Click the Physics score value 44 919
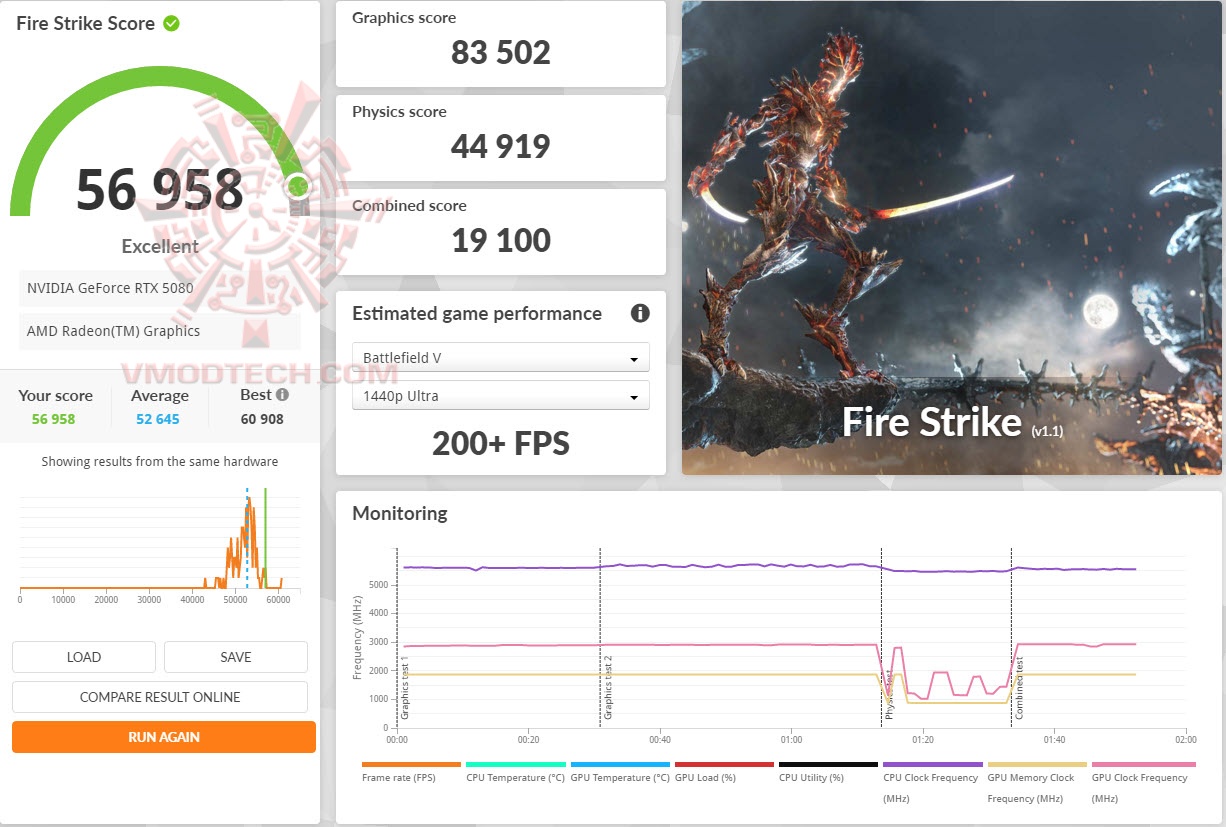Screen dimensions: 1226x827 (501, 146)
